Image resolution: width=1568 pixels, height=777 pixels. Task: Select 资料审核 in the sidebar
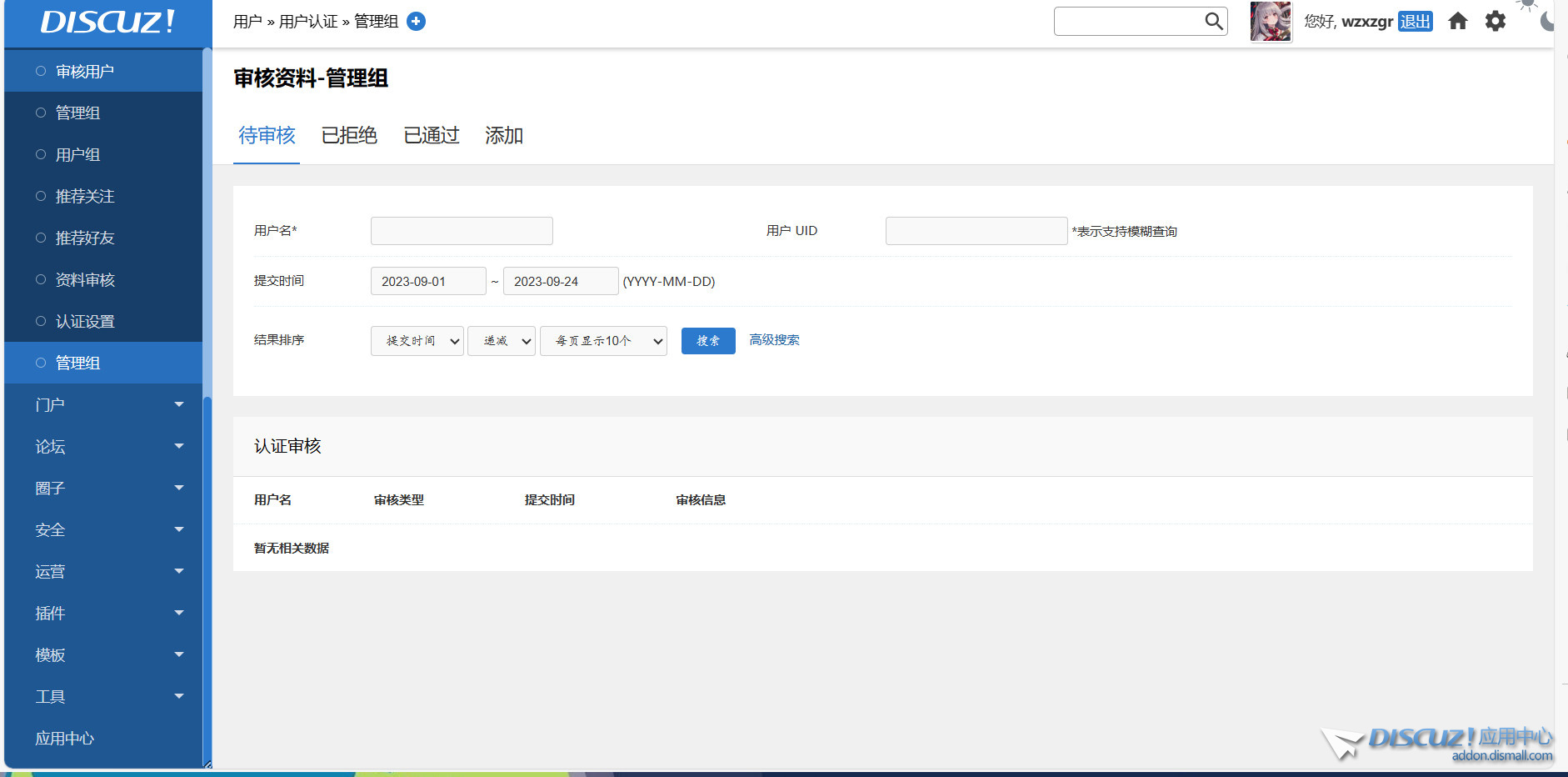85,280
